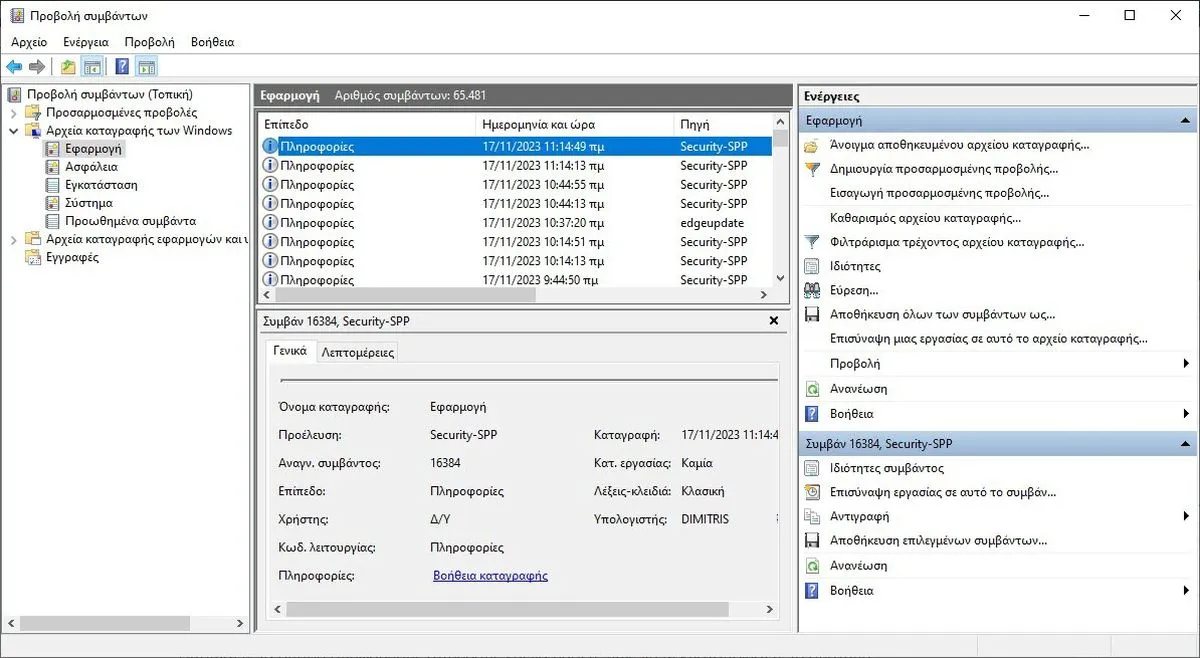Click the Προωθημένα συμβάντα log icon

pyautogui.click(x=53, y=221)
